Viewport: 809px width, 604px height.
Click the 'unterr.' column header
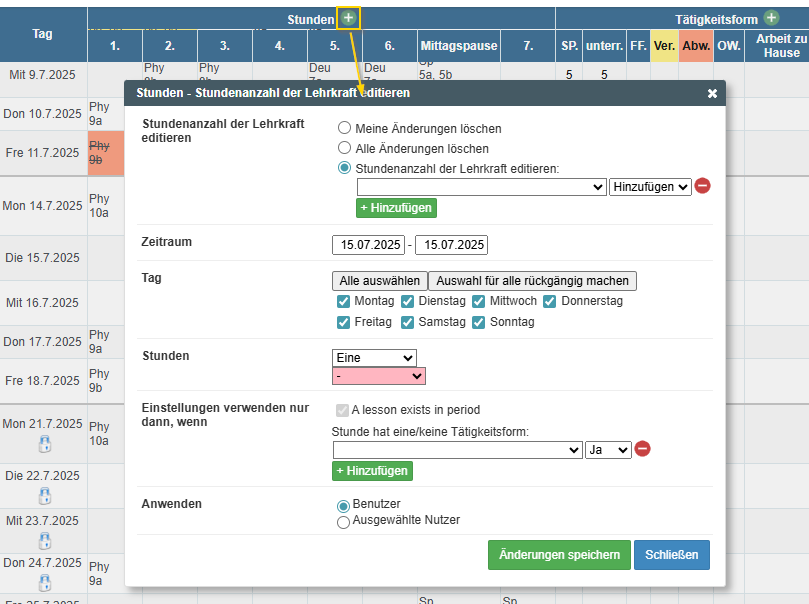pyautogui.click(x=605, y=46)
